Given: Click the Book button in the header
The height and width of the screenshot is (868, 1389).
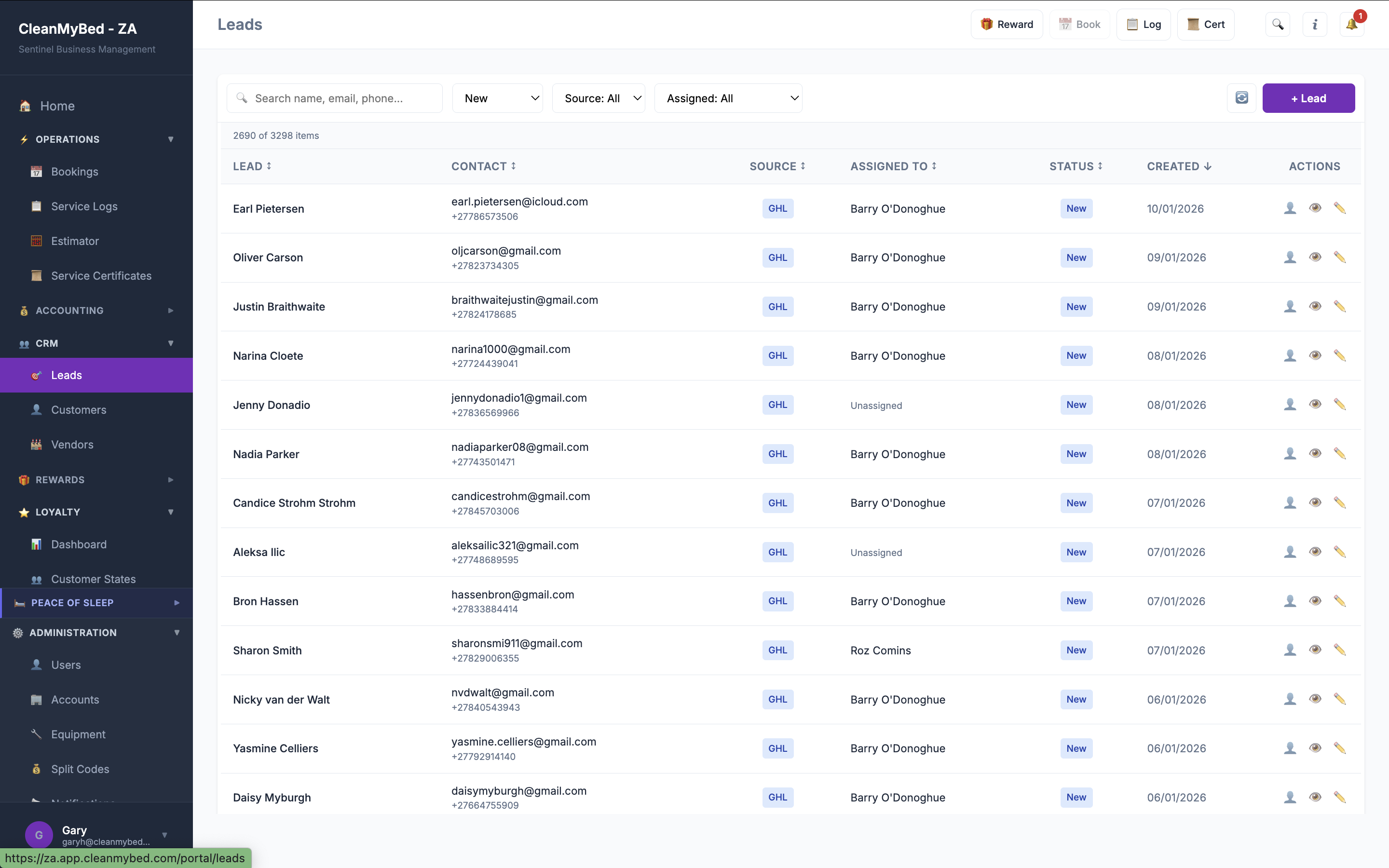Looking at the screenshot, I should [1079, 24].
